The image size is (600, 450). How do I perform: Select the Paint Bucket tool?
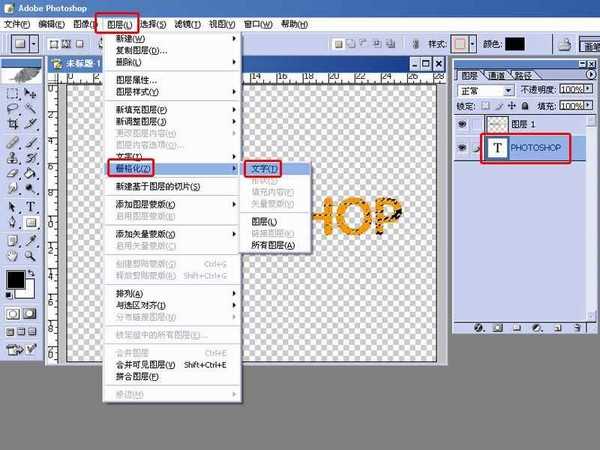(x=30, y=173)
